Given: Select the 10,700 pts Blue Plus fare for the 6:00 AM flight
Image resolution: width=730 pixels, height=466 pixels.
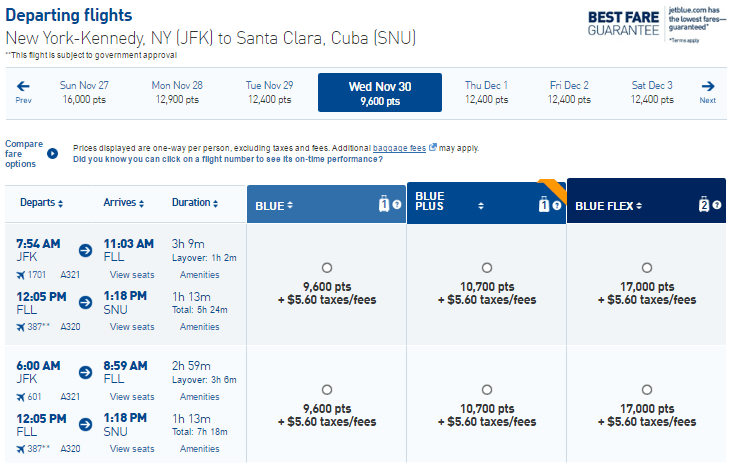Looking at the screenshot, I should pyautogui.click(x=487, y=390).
